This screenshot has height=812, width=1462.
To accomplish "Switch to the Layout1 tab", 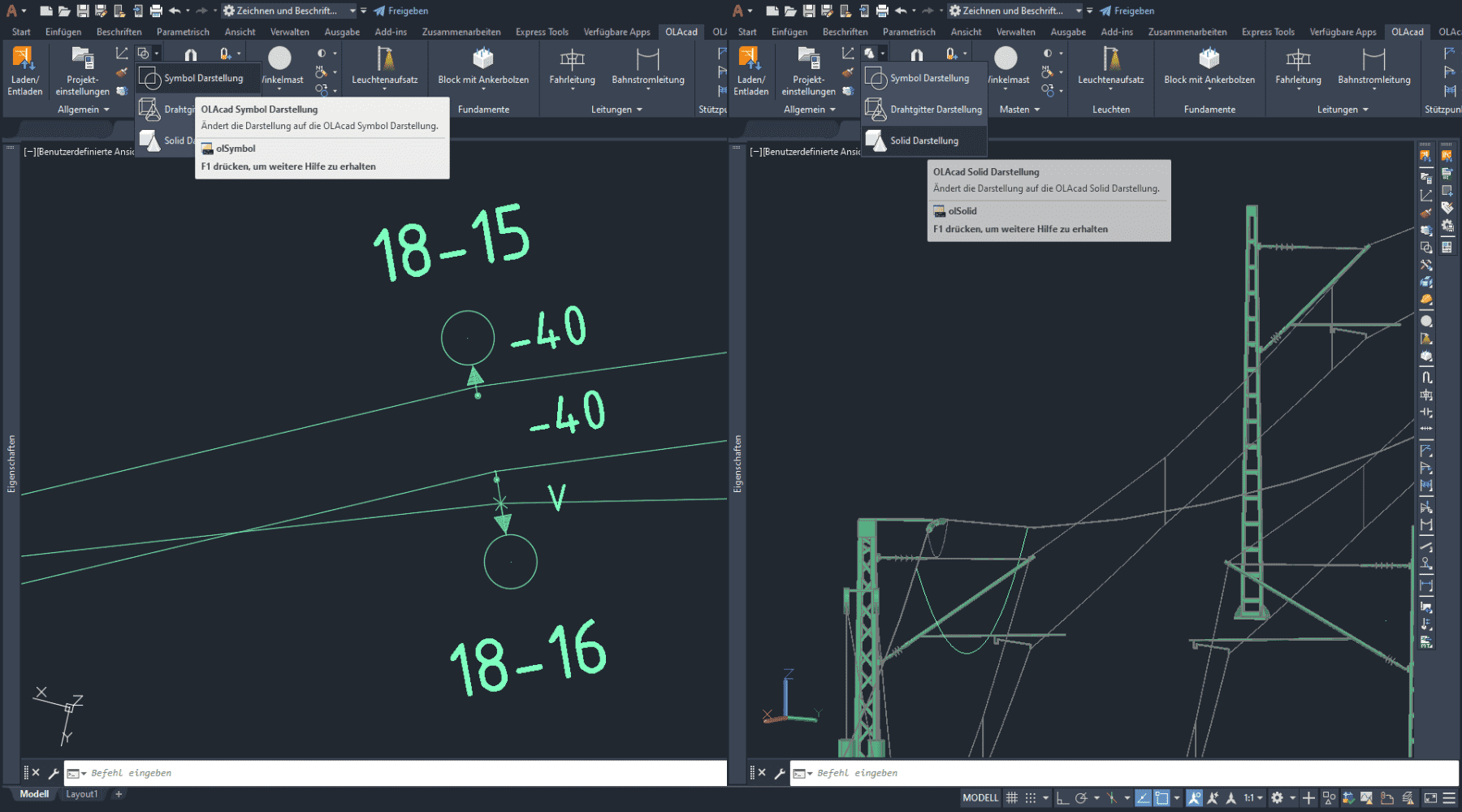I will 81,794.
